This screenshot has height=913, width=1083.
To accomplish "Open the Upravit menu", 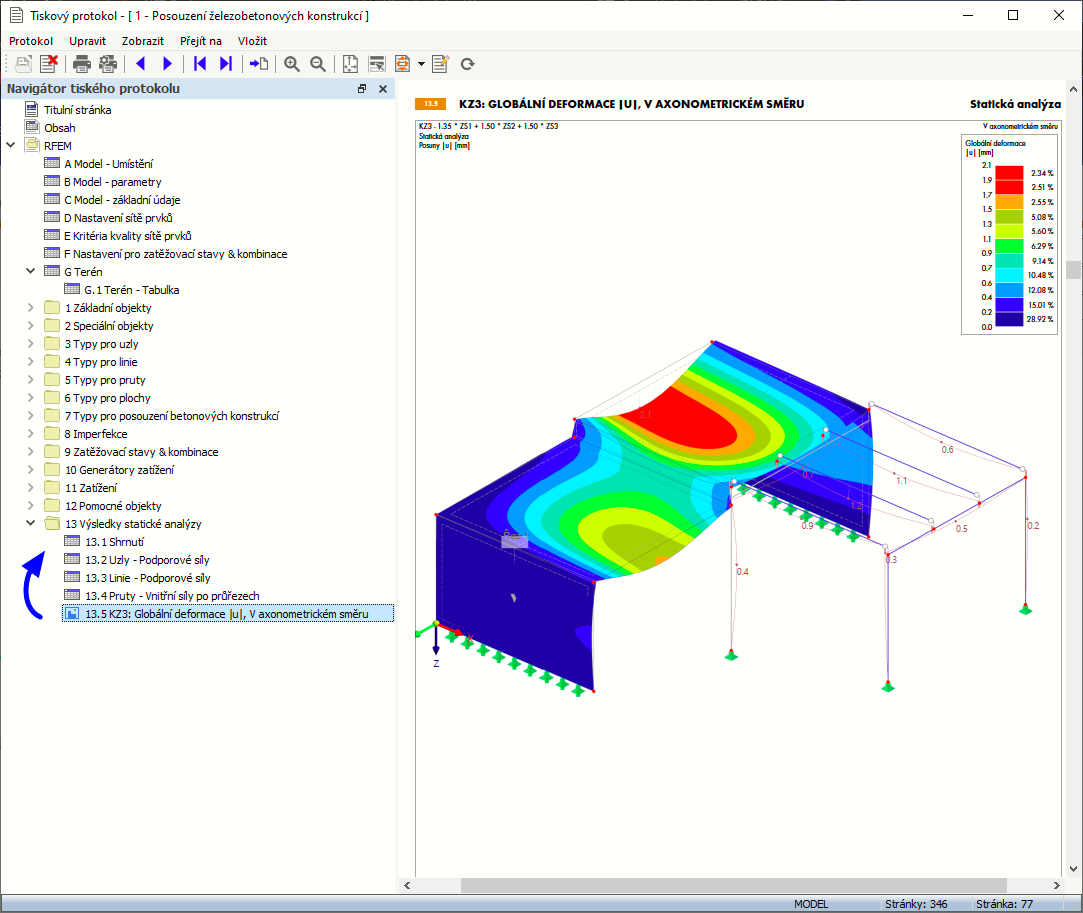I will [x=88, y=41].
